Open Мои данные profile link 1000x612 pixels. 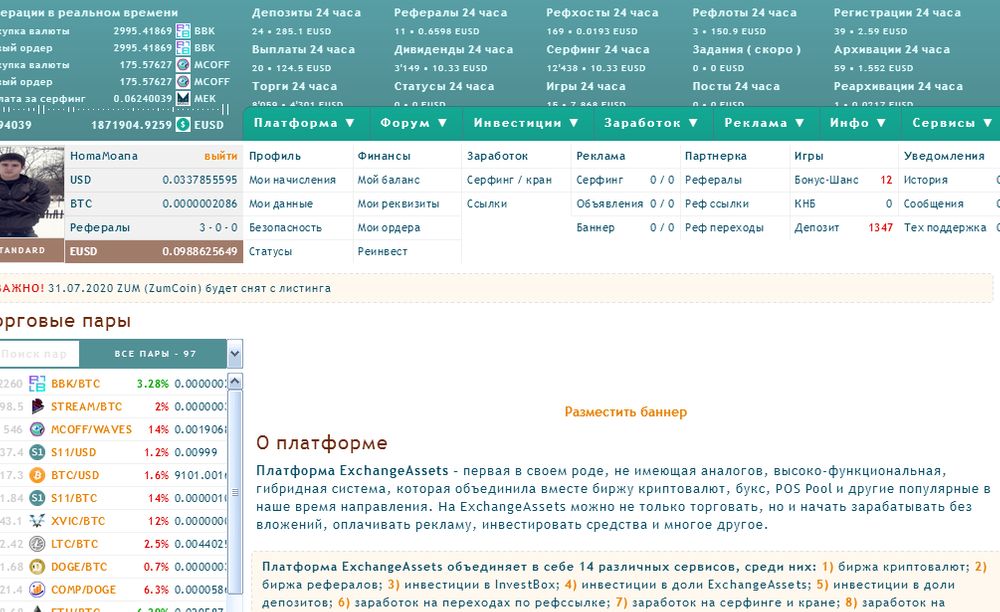coord(281,203)
